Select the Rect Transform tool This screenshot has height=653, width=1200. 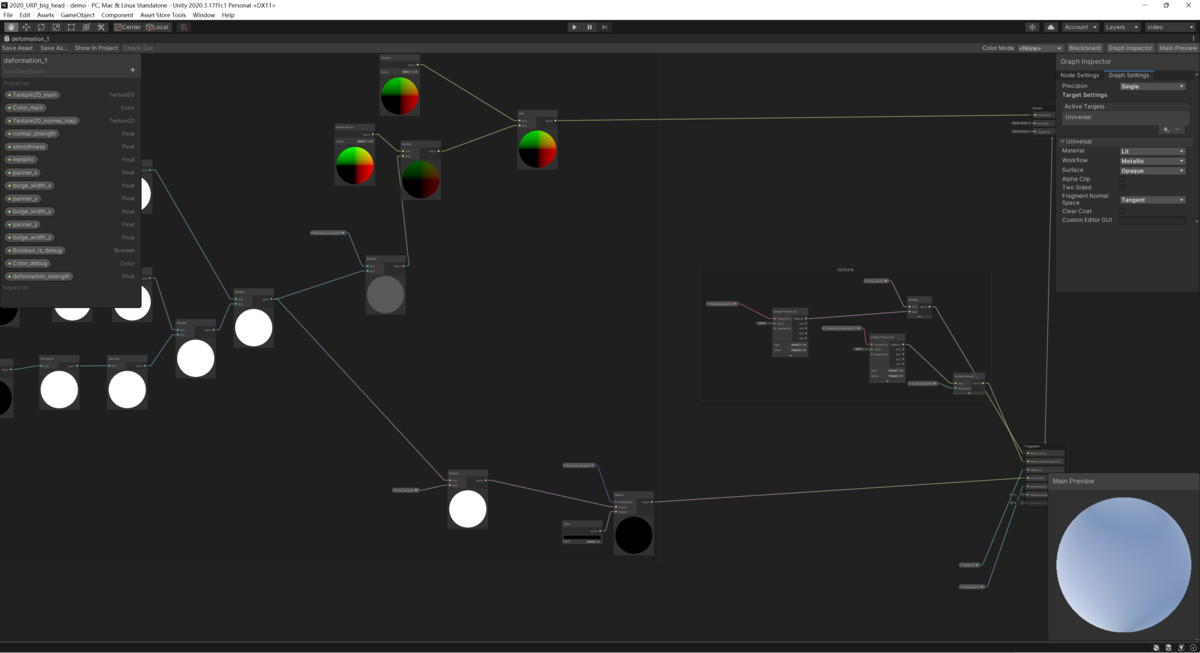click(x=72, y=27)
